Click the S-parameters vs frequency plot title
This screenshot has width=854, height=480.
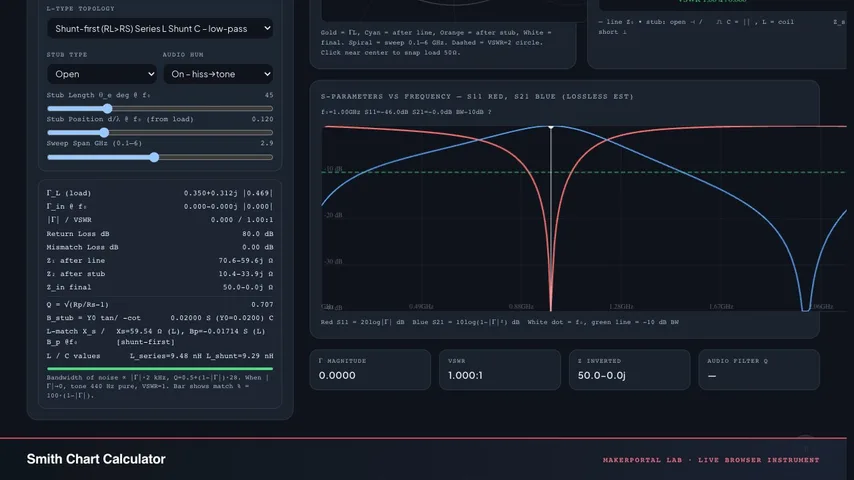tap(477, 96)
